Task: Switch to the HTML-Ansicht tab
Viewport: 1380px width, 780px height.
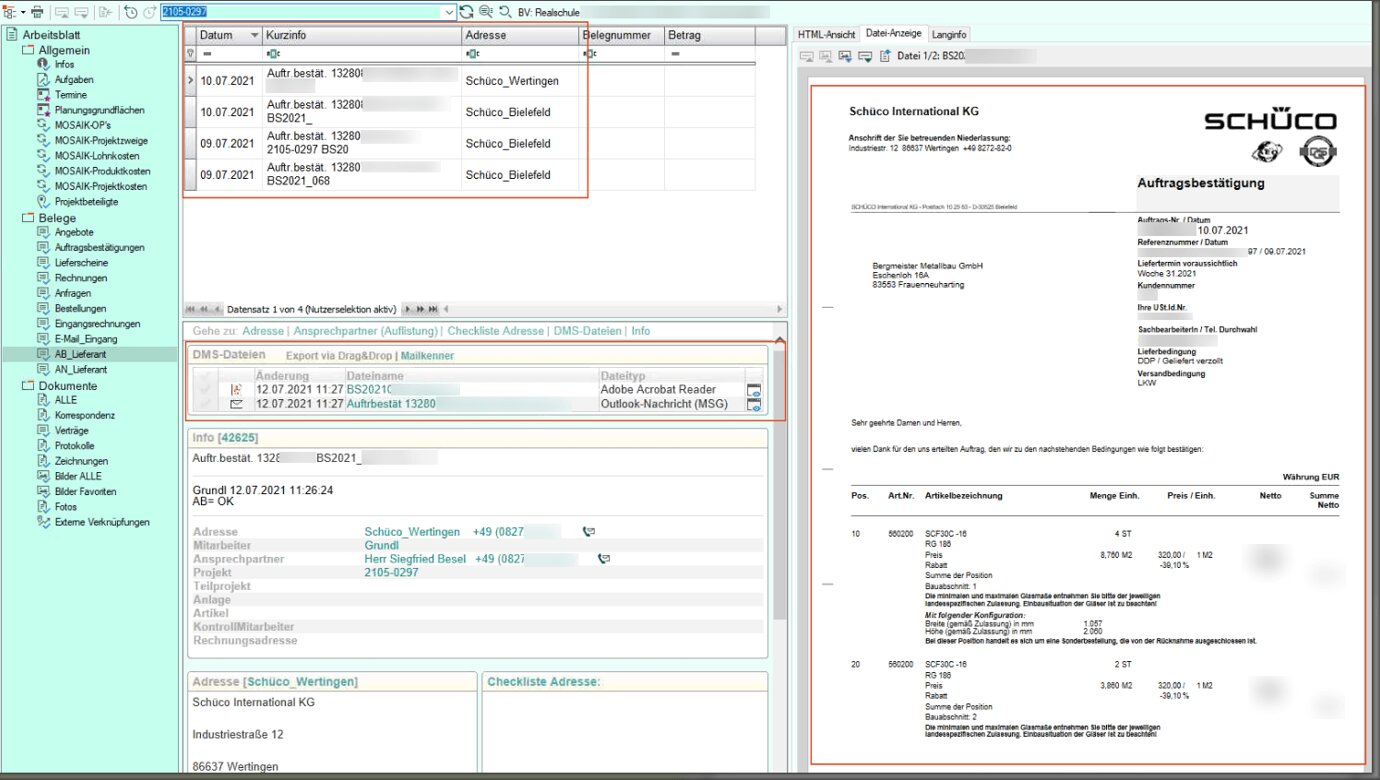Action: tap(826, 34)
